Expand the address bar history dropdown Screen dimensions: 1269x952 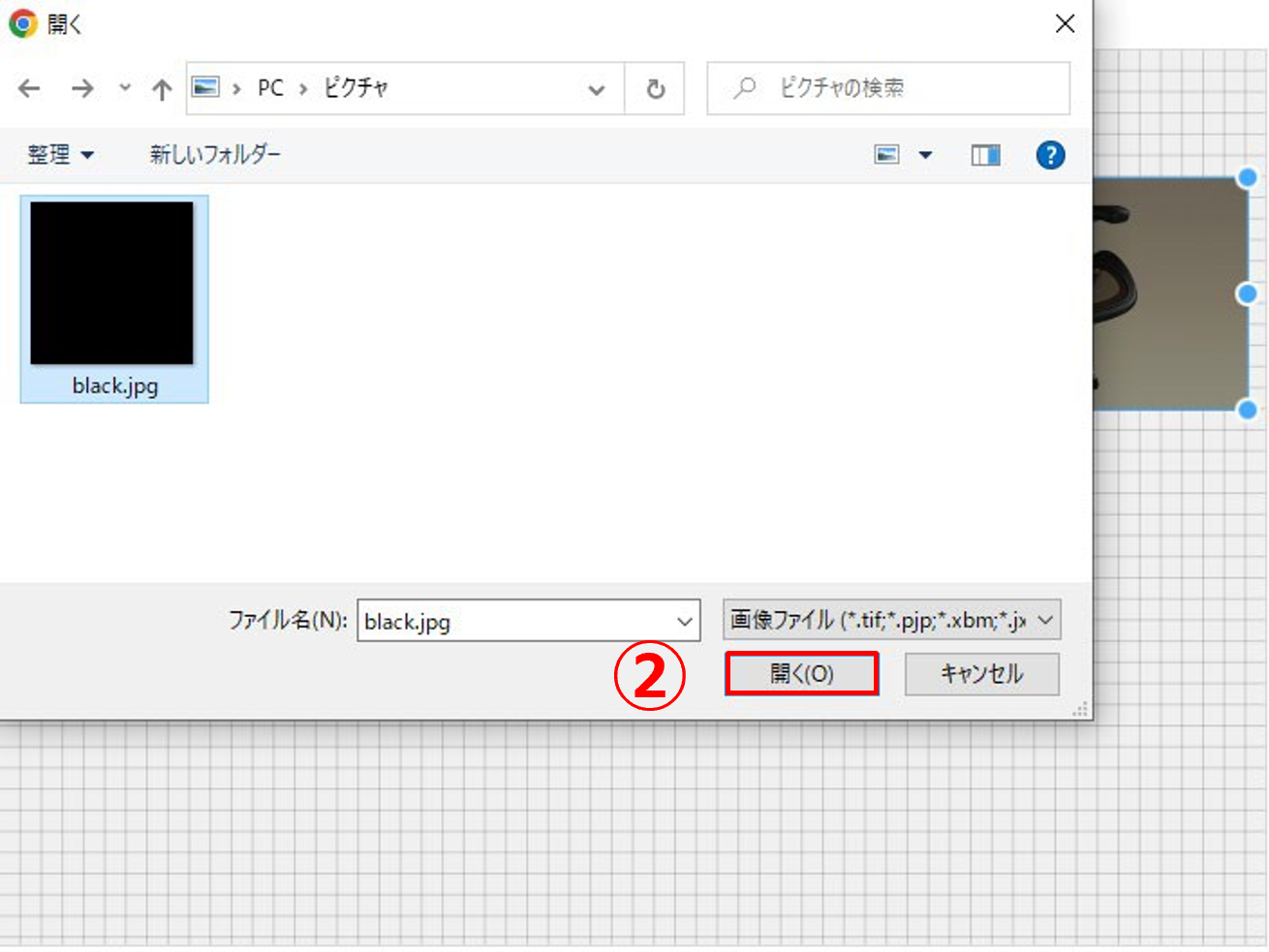(597, 89)
